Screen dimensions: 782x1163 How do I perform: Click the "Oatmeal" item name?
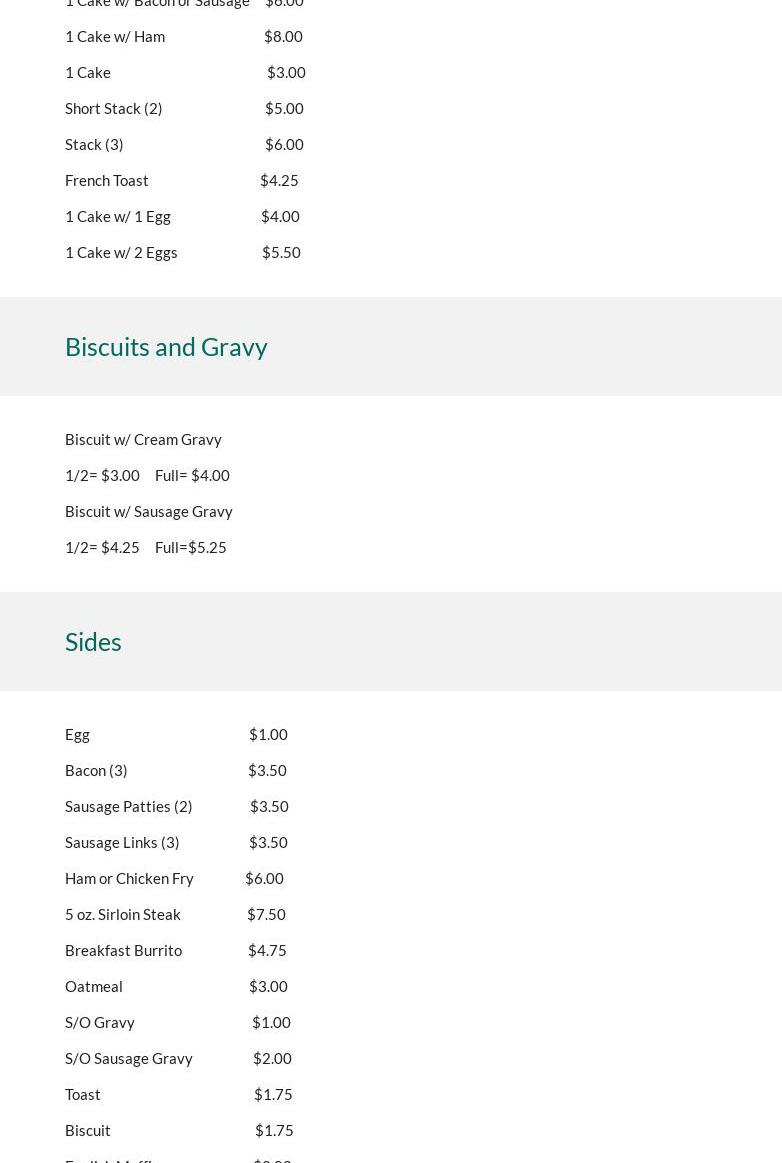(x=94, y=986)
